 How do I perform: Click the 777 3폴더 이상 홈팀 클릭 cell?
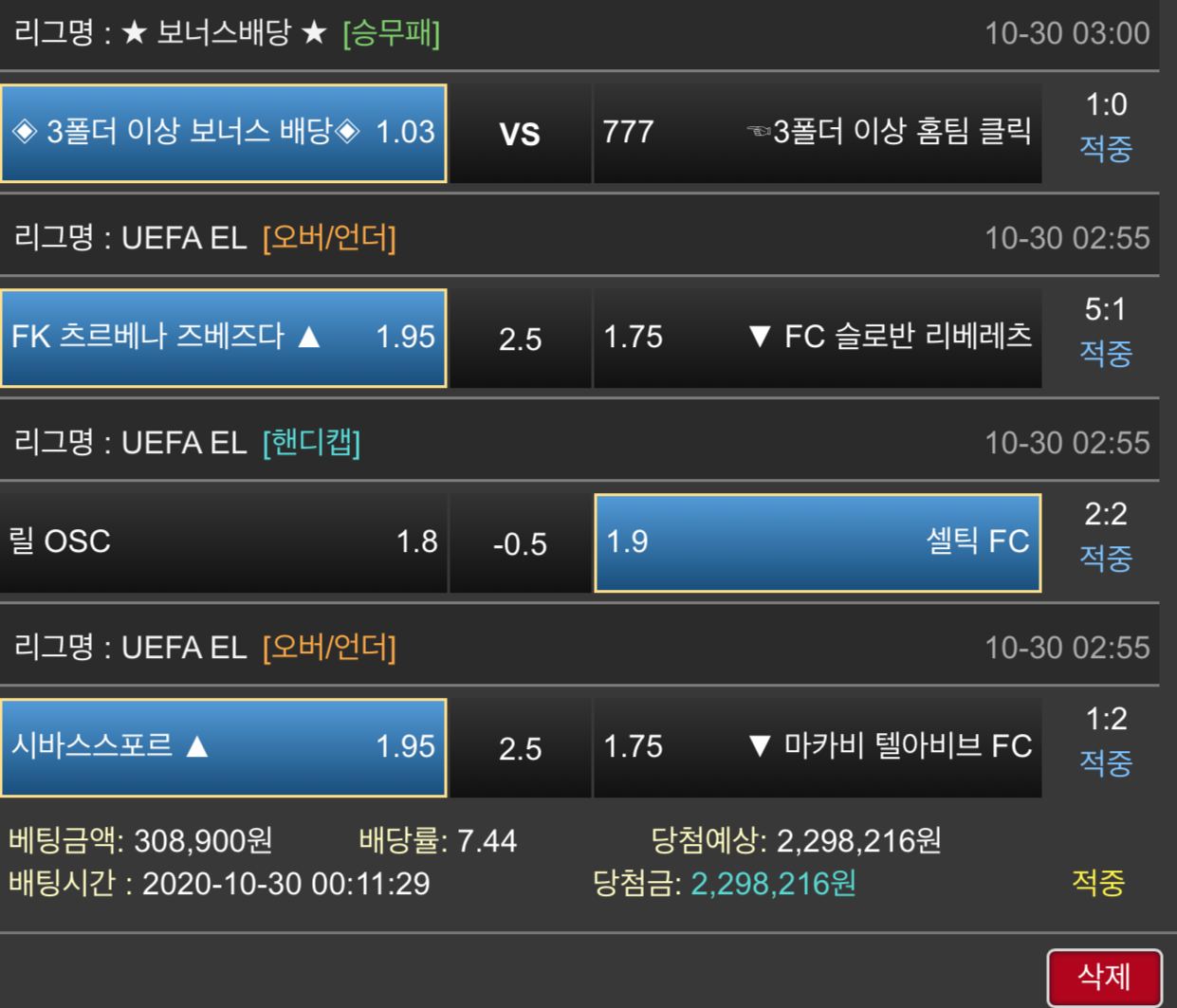click(x=817, y=133)
